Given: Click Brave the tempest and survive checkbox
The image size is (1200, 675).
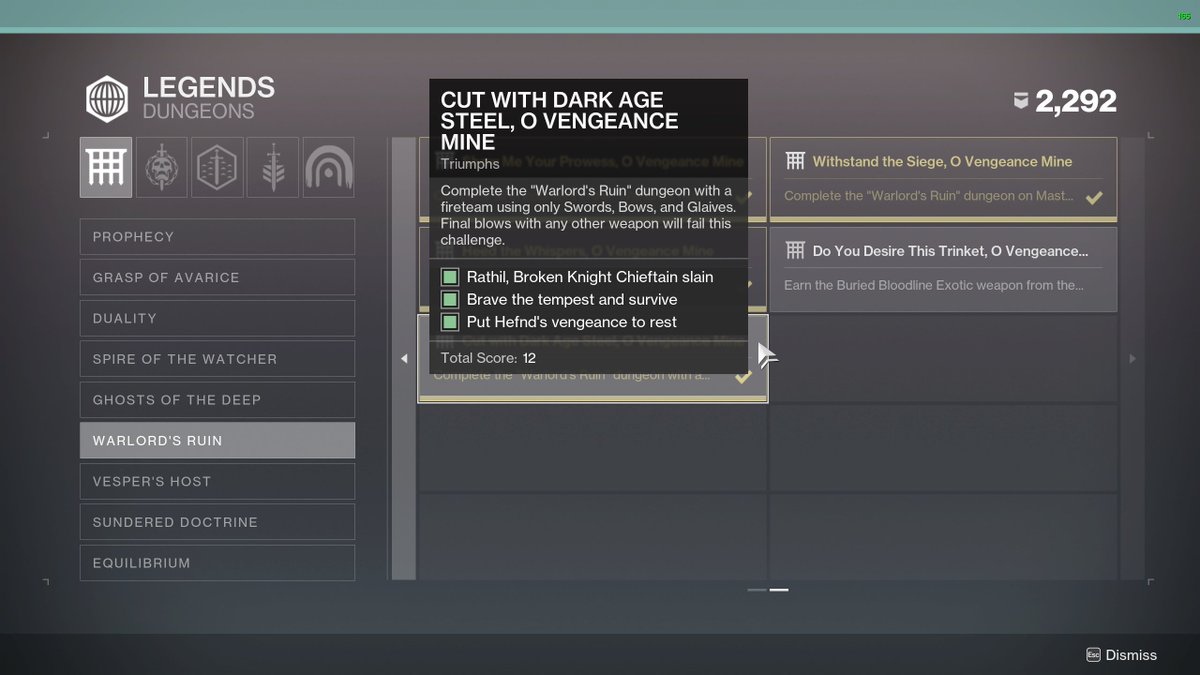Looking at the screenshot, I should pos(450,299).
